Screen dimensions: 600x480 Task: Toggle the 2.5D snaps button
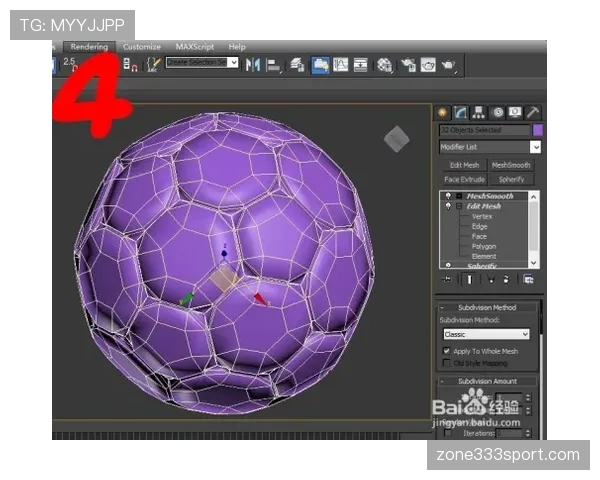pos(71,64)
